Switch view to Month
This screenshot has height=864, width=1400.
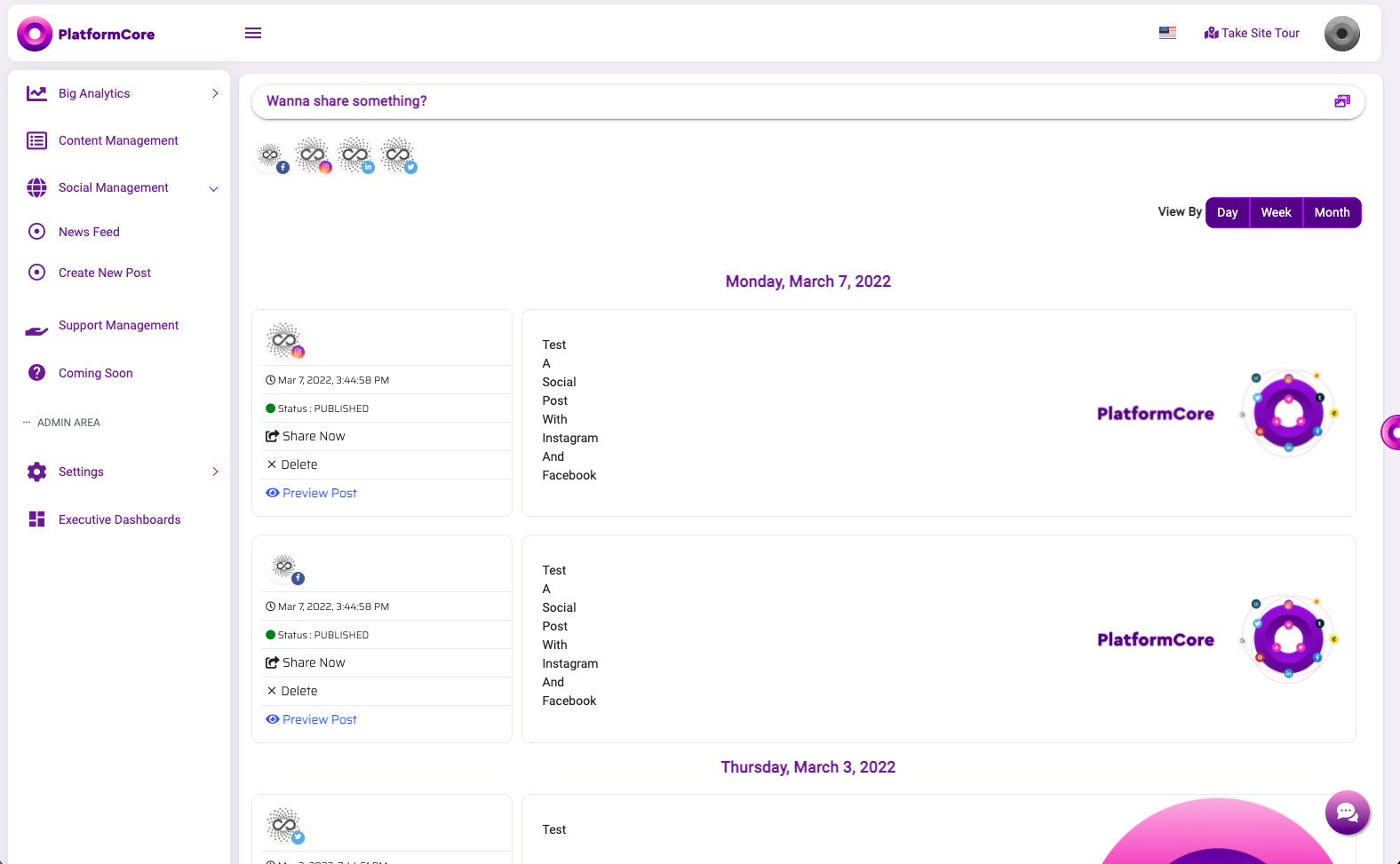1332,212
